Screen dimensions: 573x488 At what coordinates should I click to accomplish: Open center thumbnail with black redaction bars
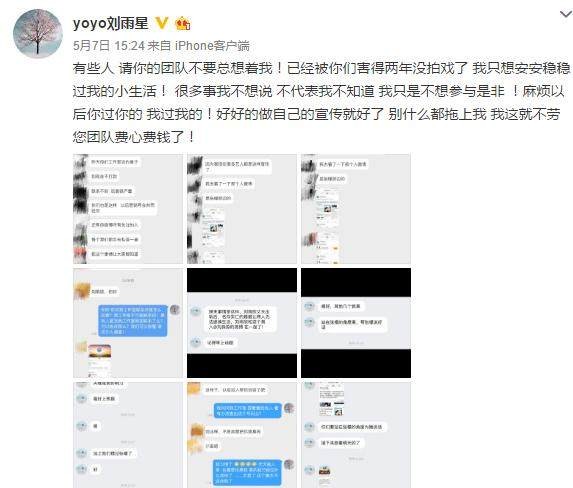point(242,323)
